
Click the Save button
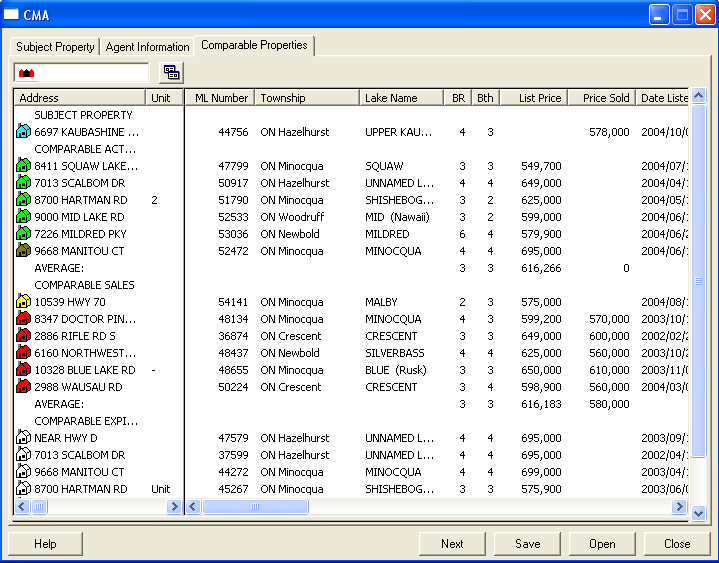(527, 544)
